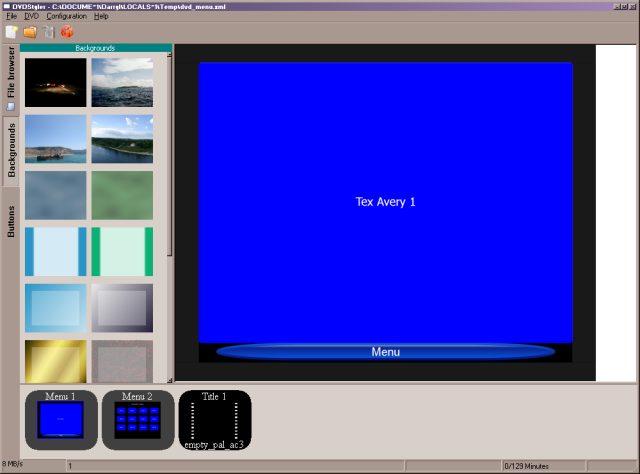This screenshot has width=640, height=474.
Task: Select Menu 1 in the timeline
Action: pos(61,420)
